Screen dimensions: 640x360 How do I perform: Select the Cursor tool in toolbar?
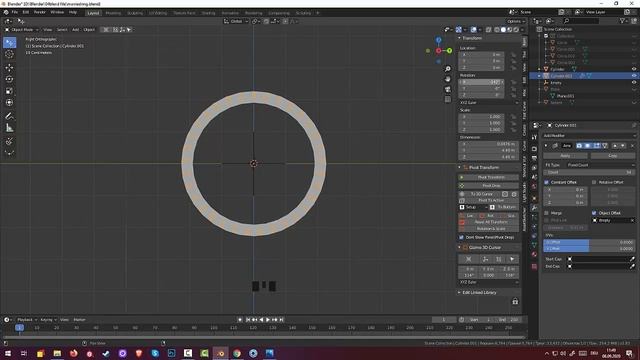pos(9,54)
